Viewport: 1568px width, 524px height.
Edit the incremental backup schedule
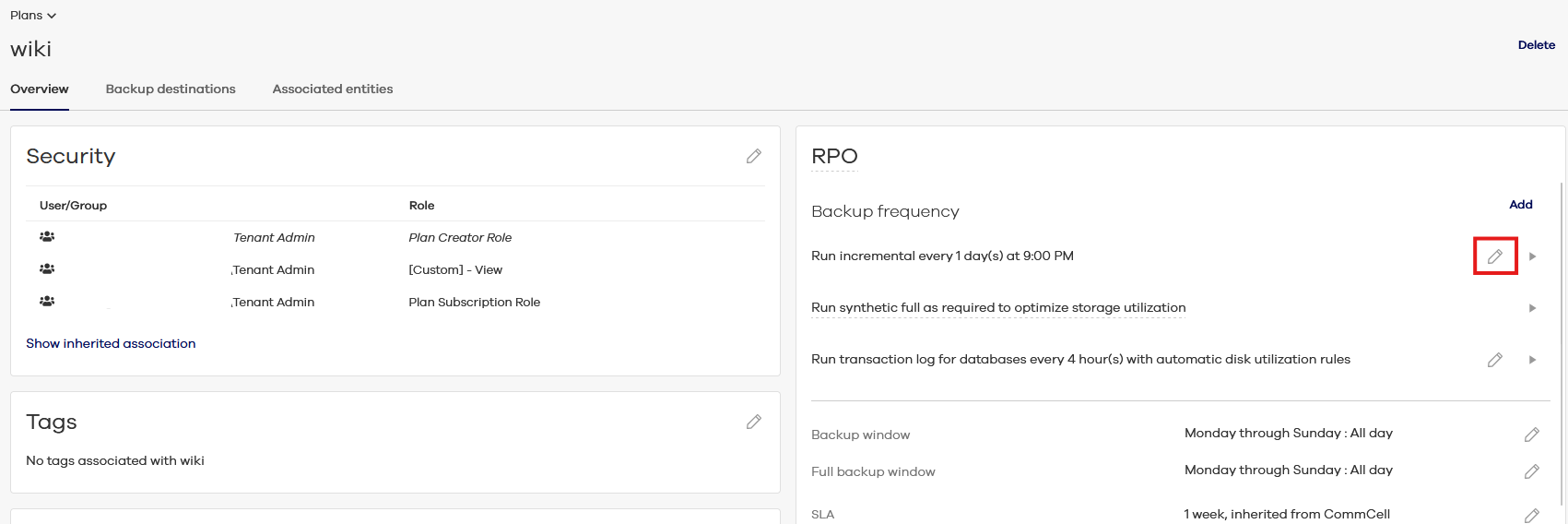[1494, 256]
